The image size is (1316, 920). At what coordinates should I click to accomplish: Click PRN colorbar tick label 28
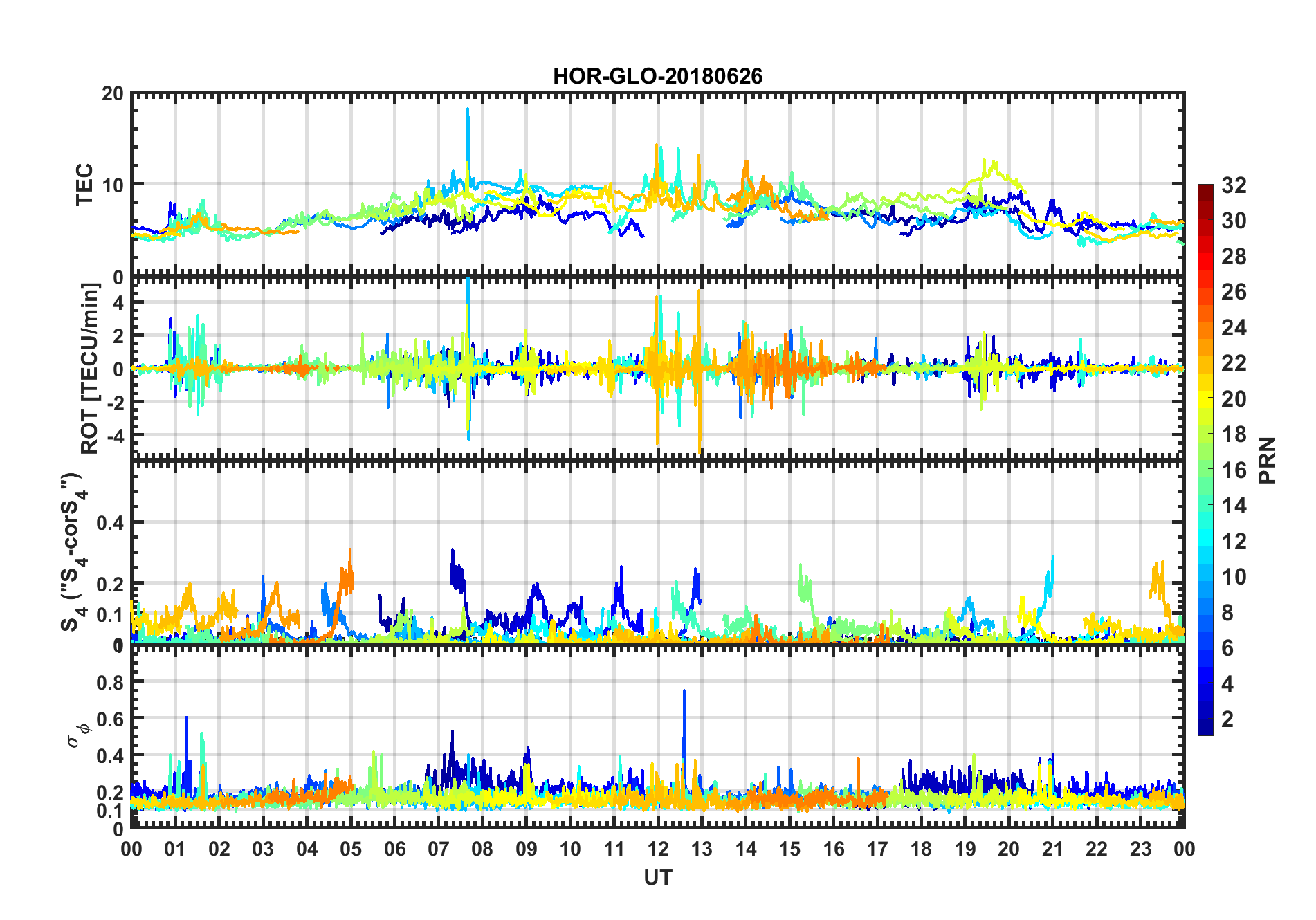(1234, 256)
